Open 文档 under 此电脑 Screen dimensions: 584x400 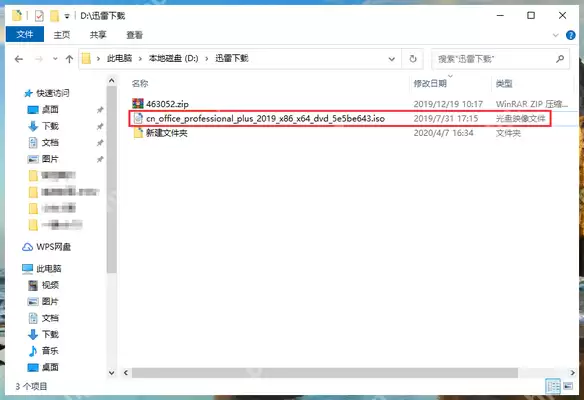(x=50, y=318)
